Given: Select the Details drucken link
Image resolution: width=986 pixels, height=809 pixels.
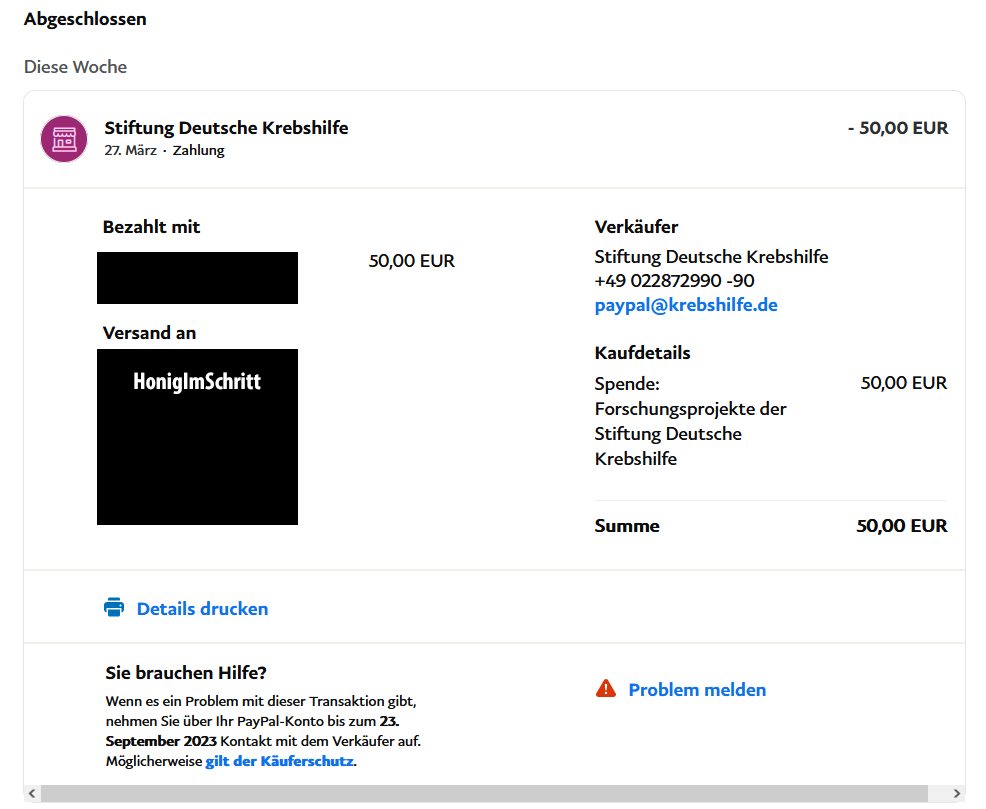Looking at the screenshot, I should coord(202,609).
